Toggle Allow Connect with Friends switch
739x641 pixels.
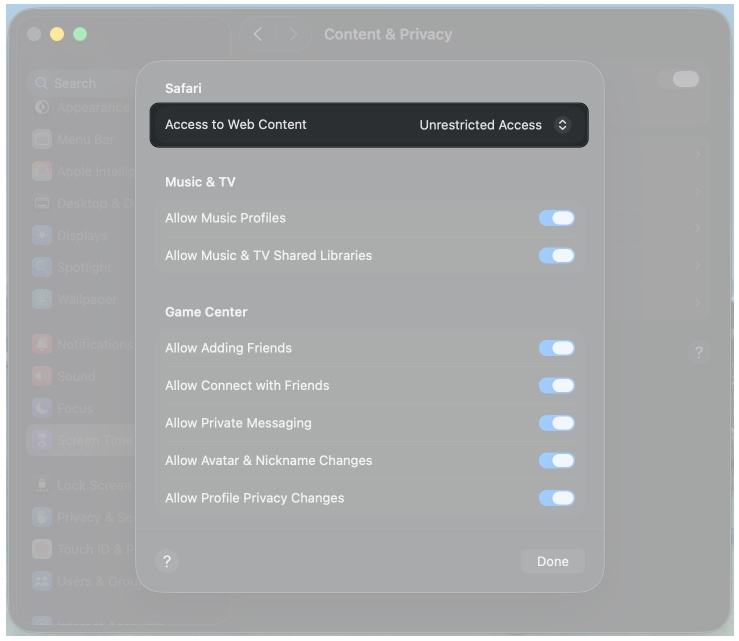[556, 385]
